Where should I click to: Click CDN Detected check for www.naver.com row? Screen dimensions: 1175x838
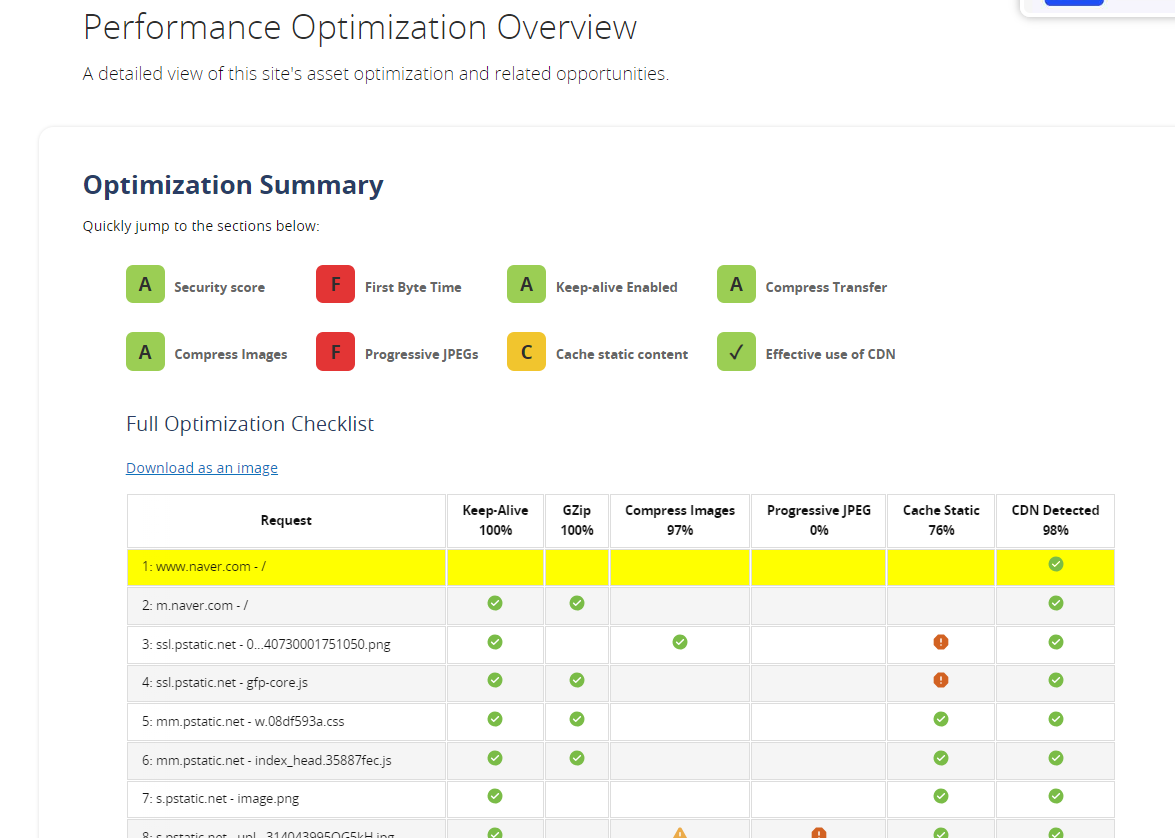coord(1056,564)
